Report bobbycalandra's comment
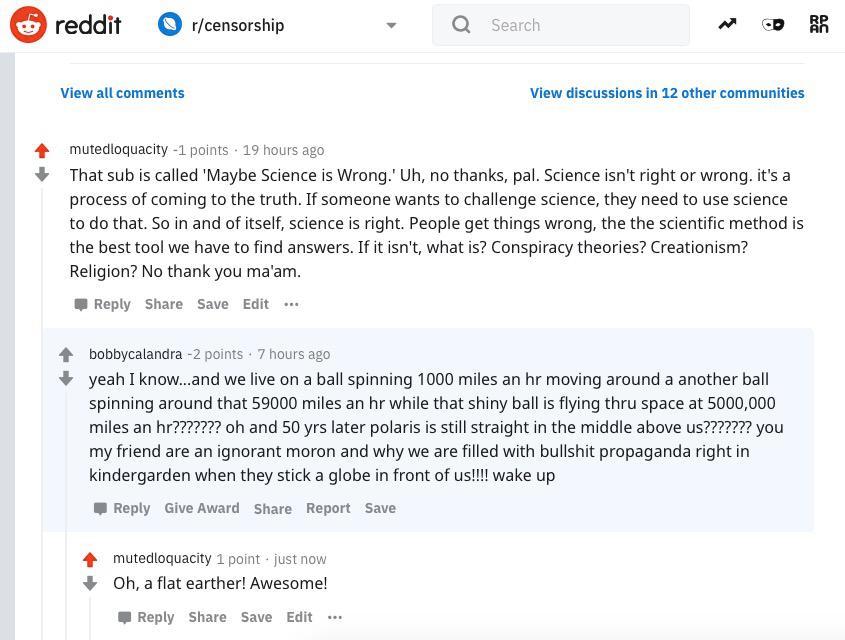 (328, 508)
